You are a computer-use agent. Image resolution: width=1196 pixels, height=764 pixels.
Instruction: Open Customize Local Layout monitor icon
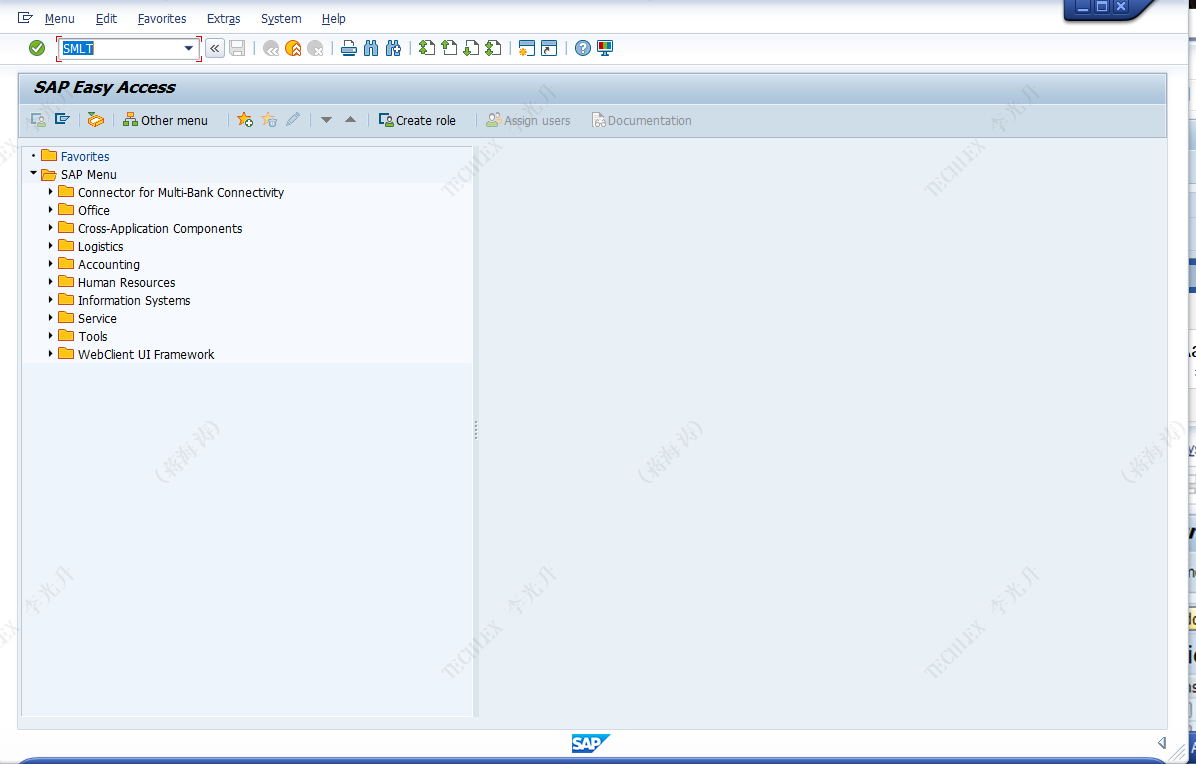pos(605,48)
